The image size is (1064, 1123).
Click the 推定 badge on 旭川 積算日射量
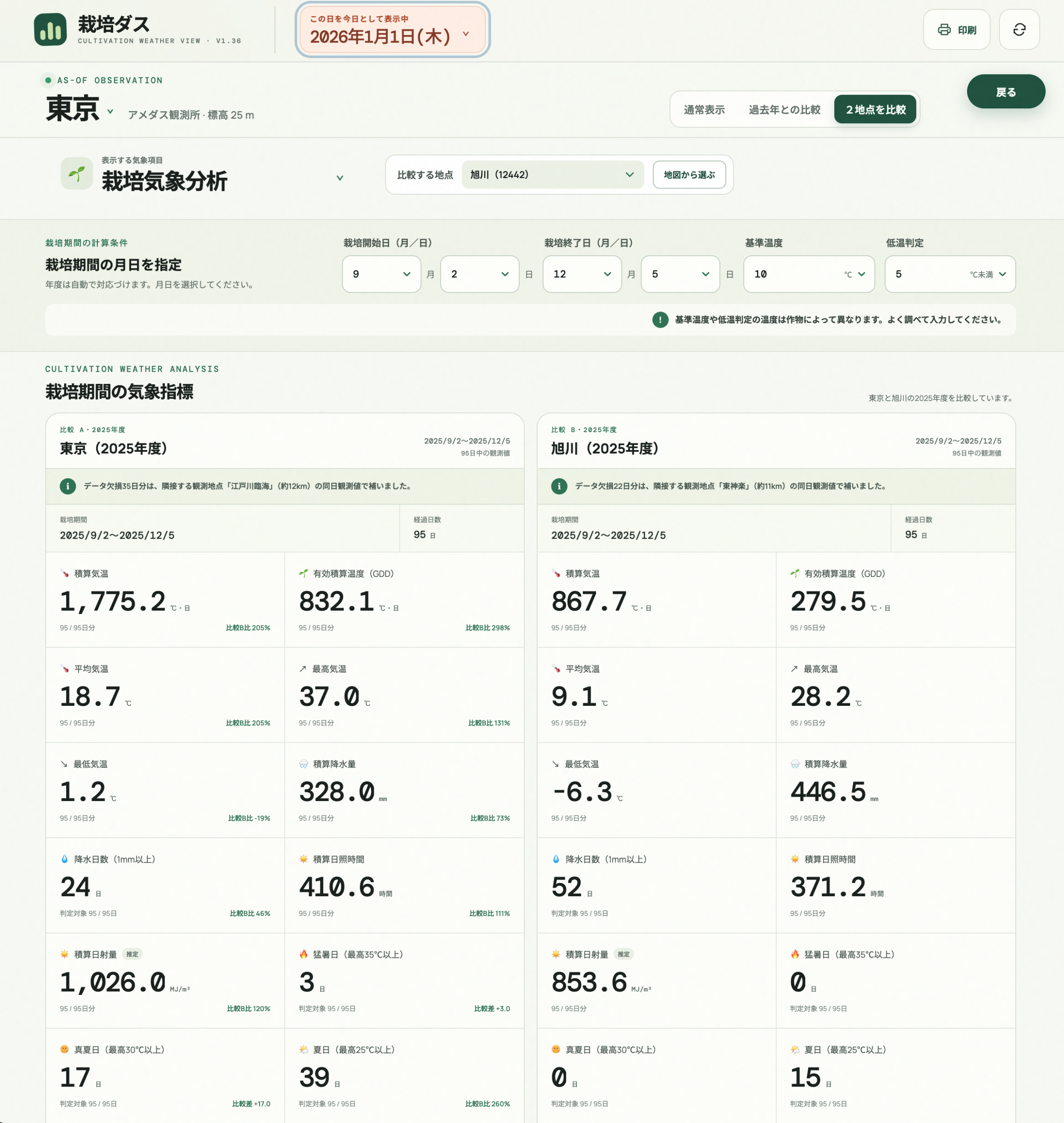(x=623, y=955)
